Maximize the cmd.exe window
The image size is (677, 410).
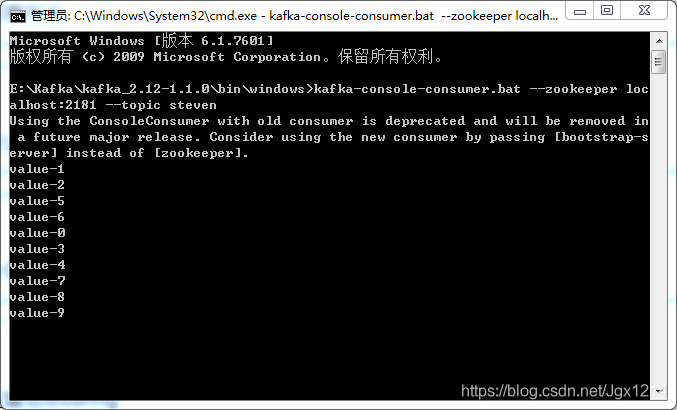(x=607, y=11)
